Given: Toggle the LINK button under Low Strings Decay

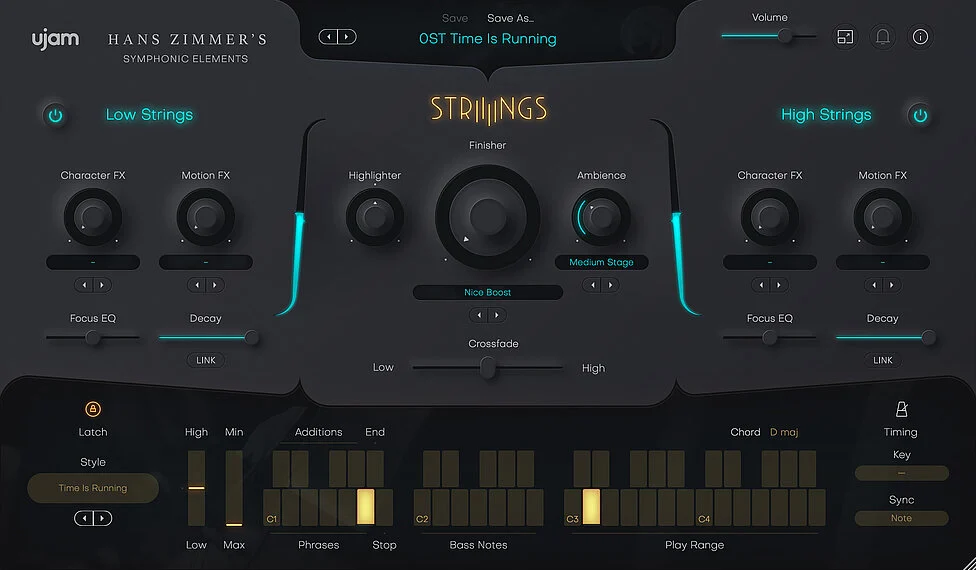Looking at the screenshot, I should tap(205, 360).
